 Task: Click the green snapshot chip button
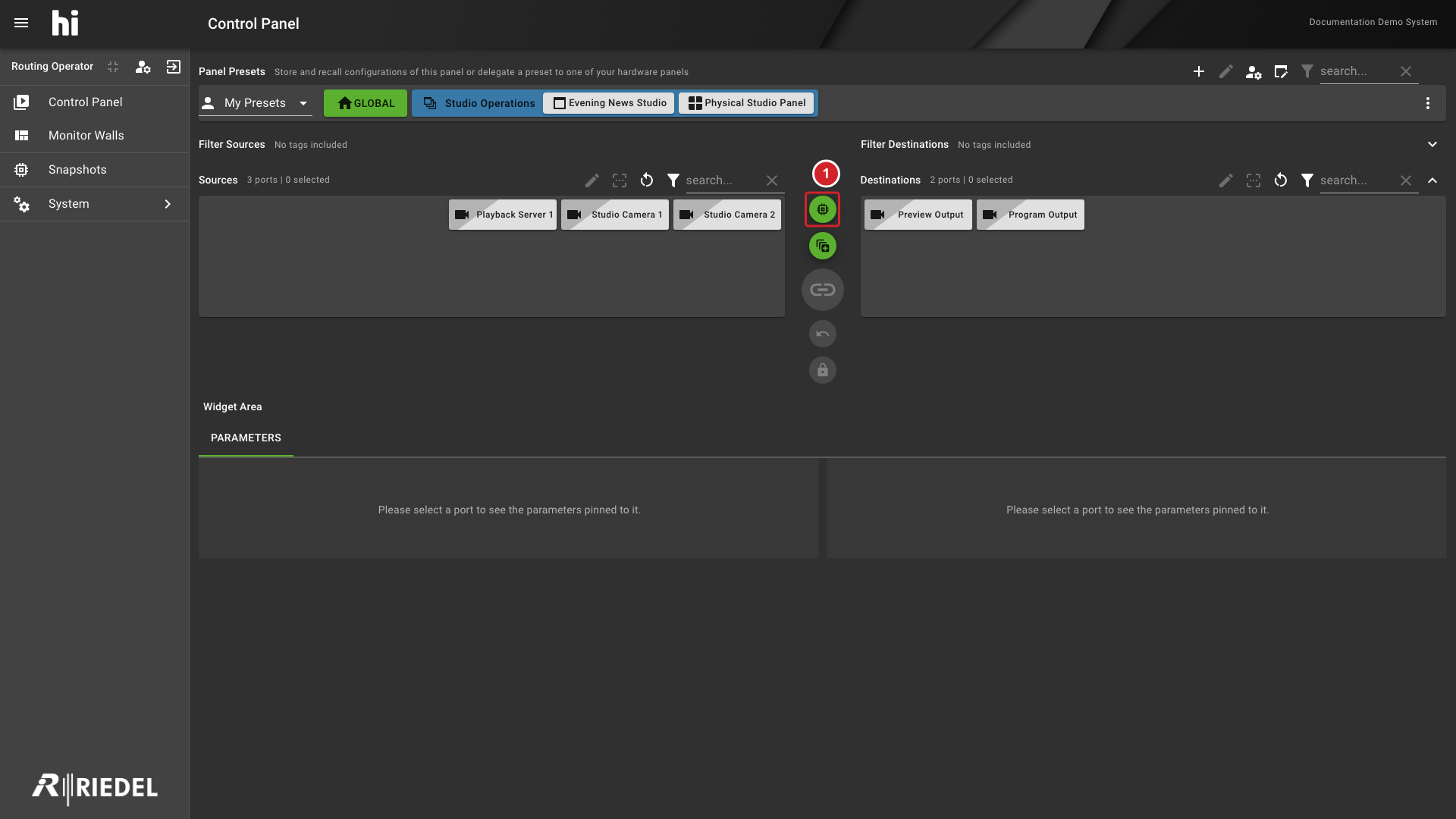coord(823,209)
